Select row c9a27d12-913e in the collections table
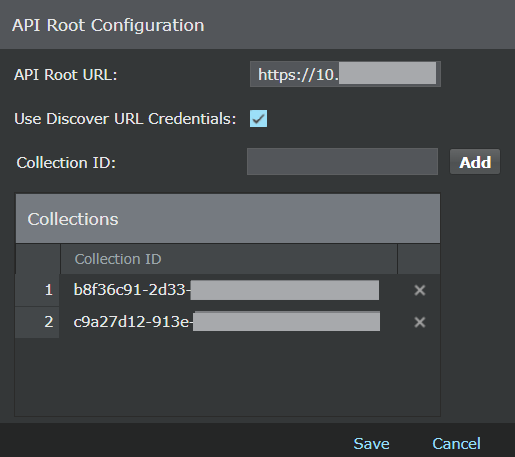The width and height of the screenshot is (515, 457). tap(228, 322)
